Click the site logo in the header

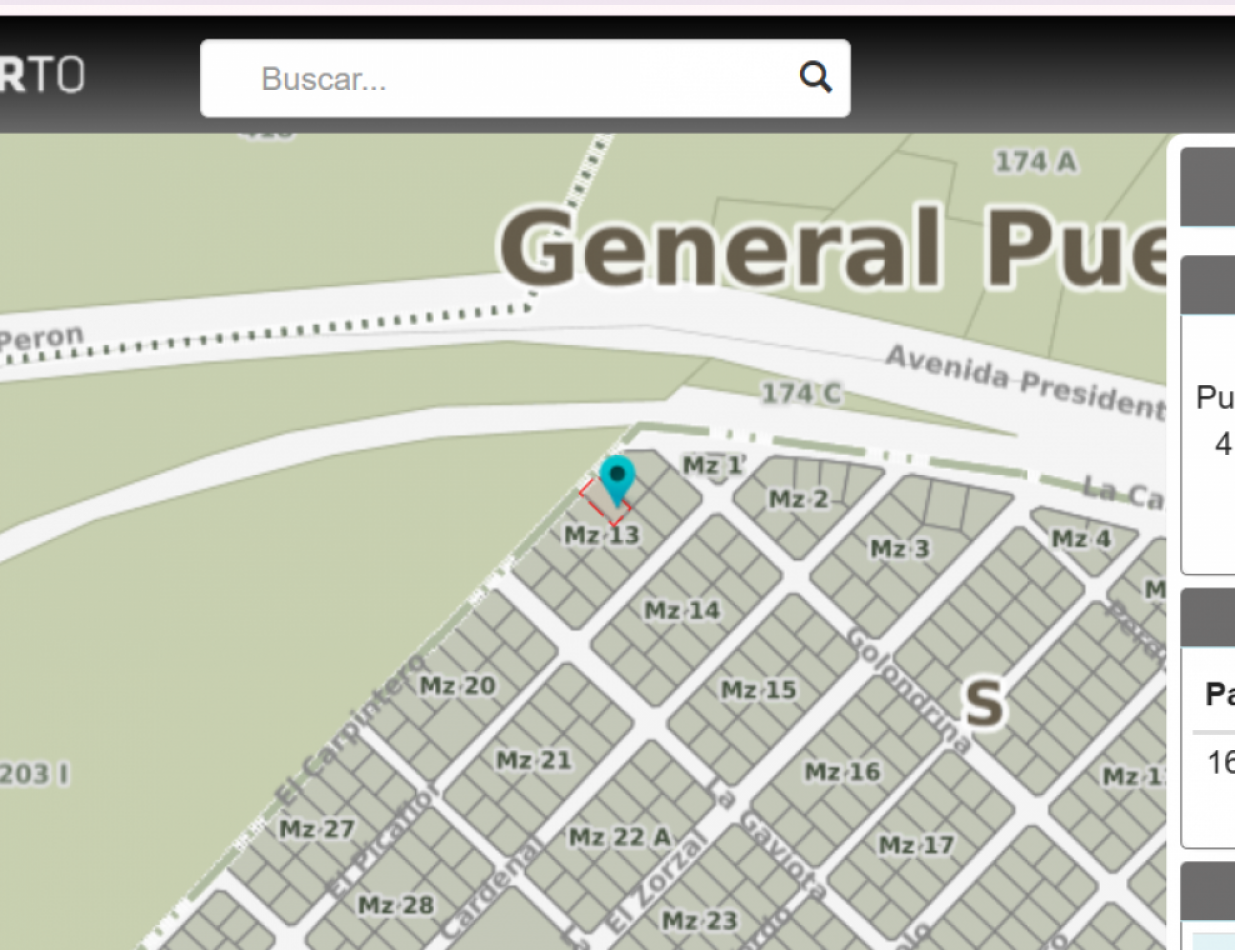click(x=42, y=76)
